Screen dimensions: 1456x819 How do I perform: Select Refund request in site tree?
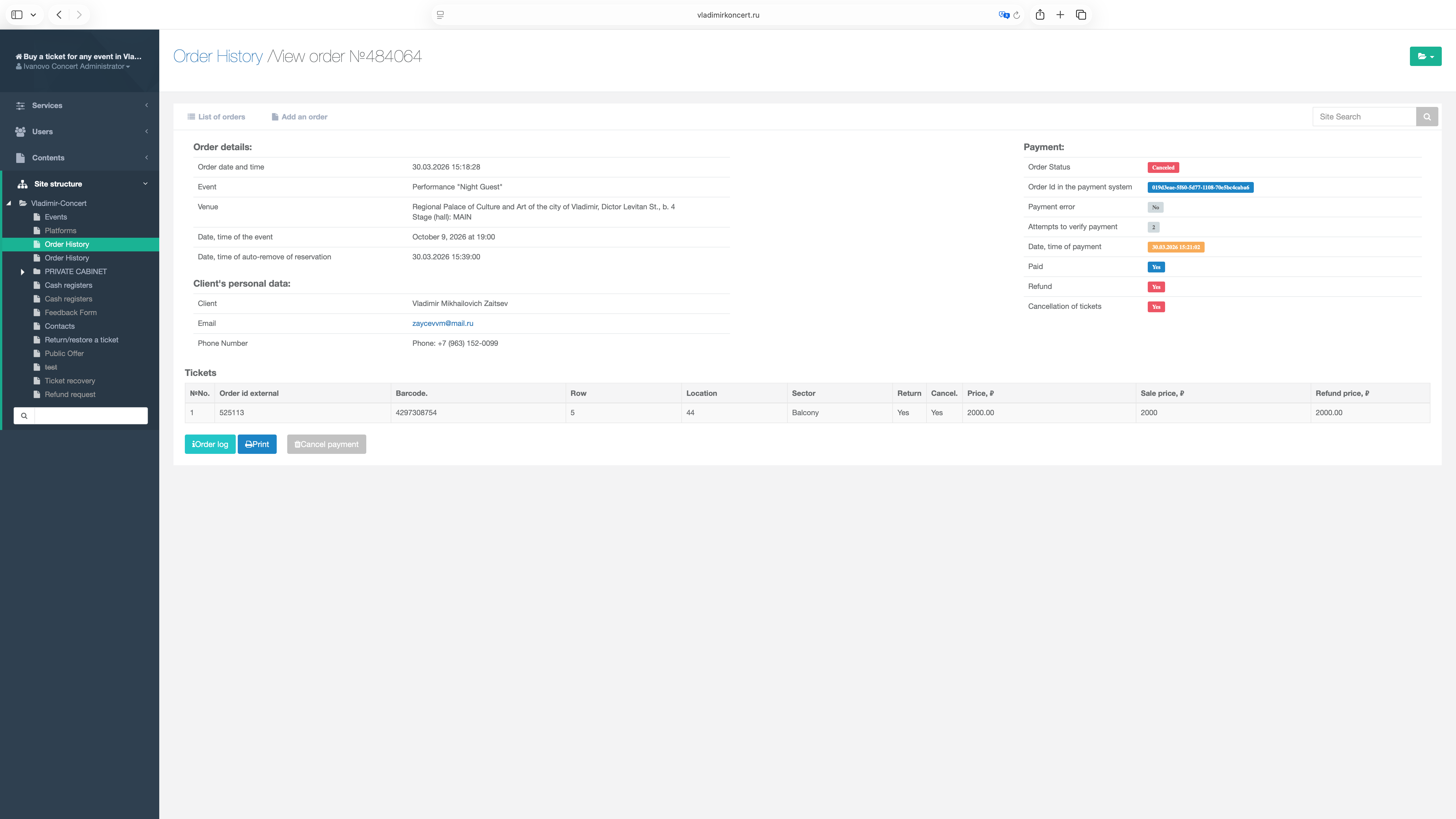pyautogui.click(x=70, y=394)
